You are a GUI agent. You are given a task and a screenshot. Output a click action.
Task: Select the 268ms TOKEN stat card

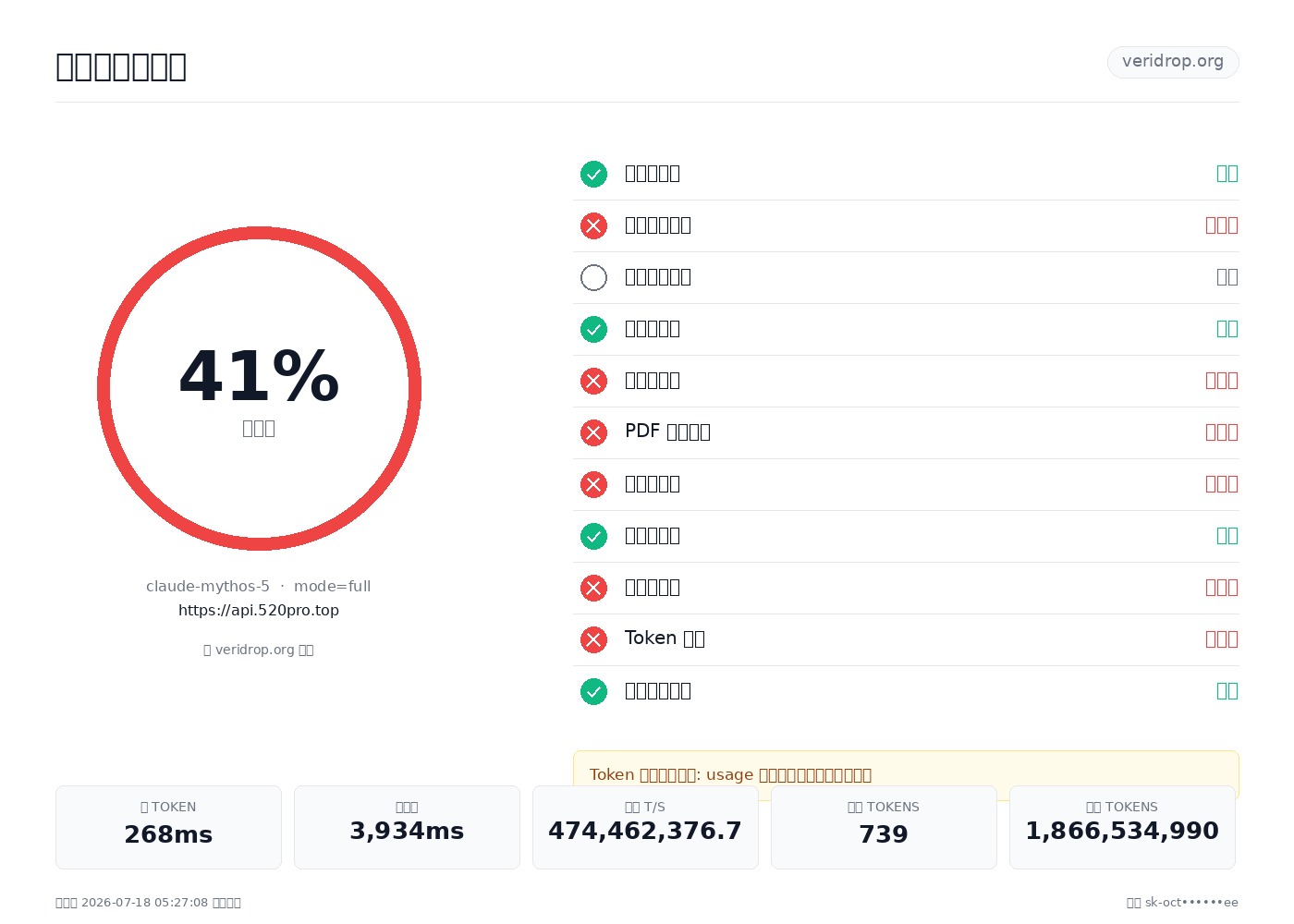[x=168, y=827]
